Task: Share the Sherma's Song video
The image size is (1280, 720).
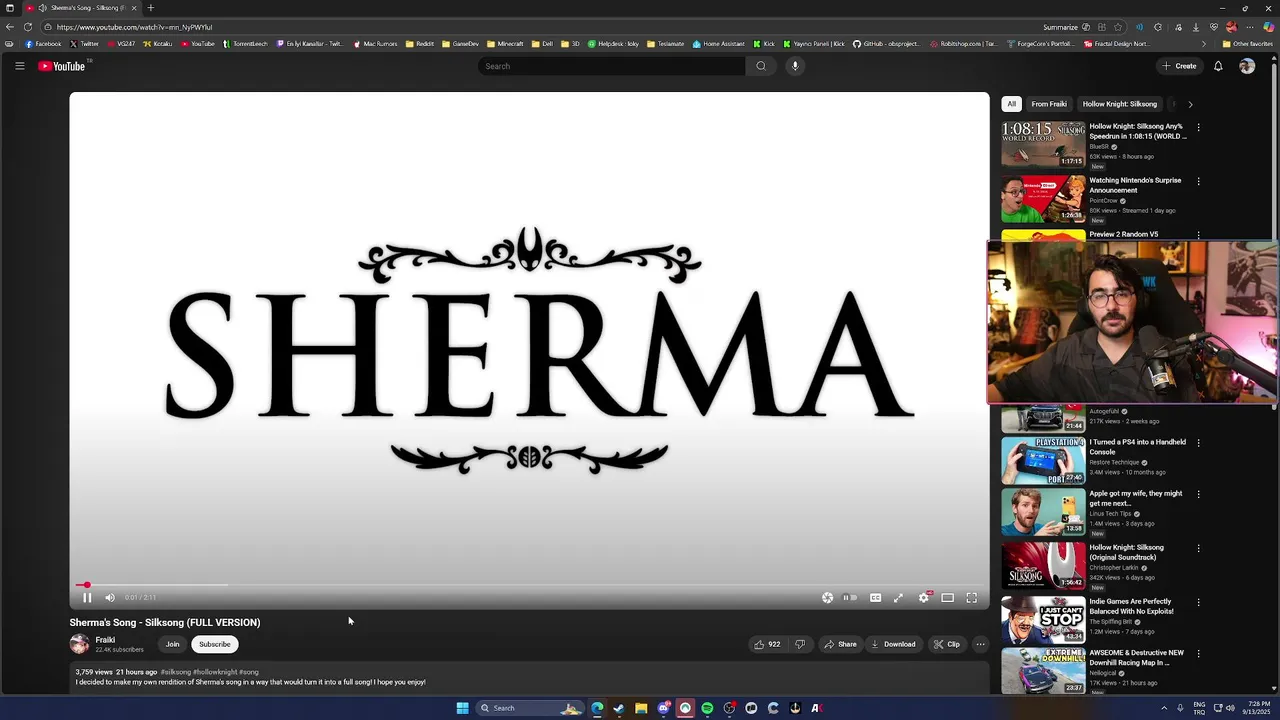Action: click(840, 644)
